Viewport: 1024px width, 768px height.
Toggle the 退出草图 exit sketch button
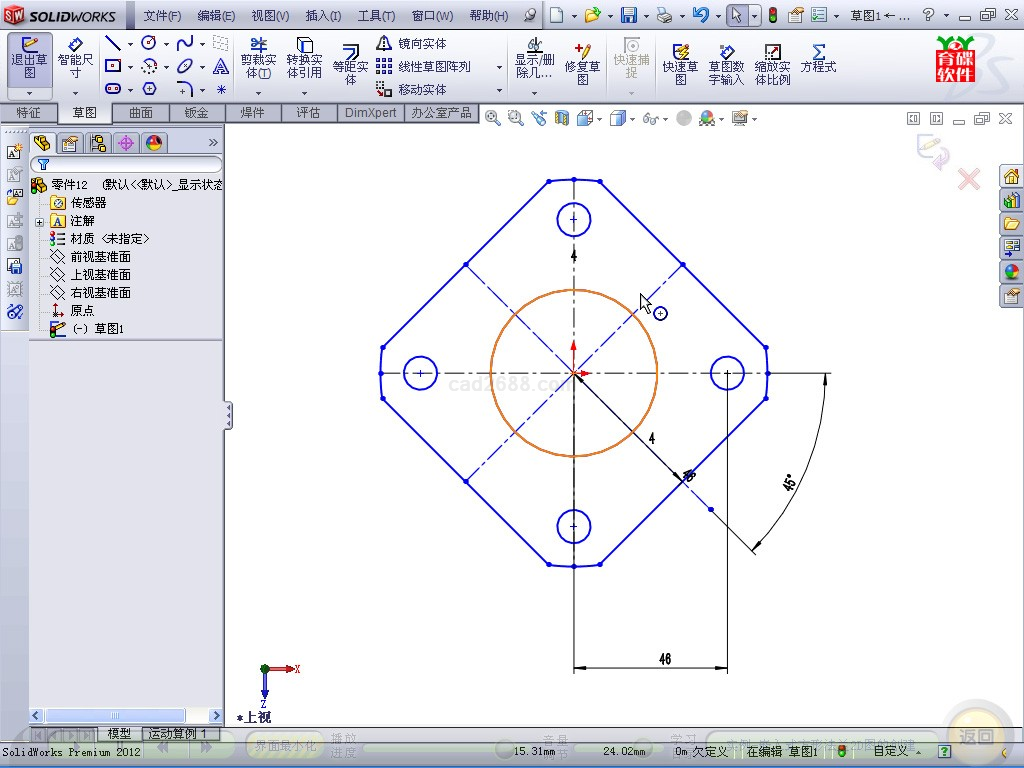pyautogui.click(x=30, y=60)
